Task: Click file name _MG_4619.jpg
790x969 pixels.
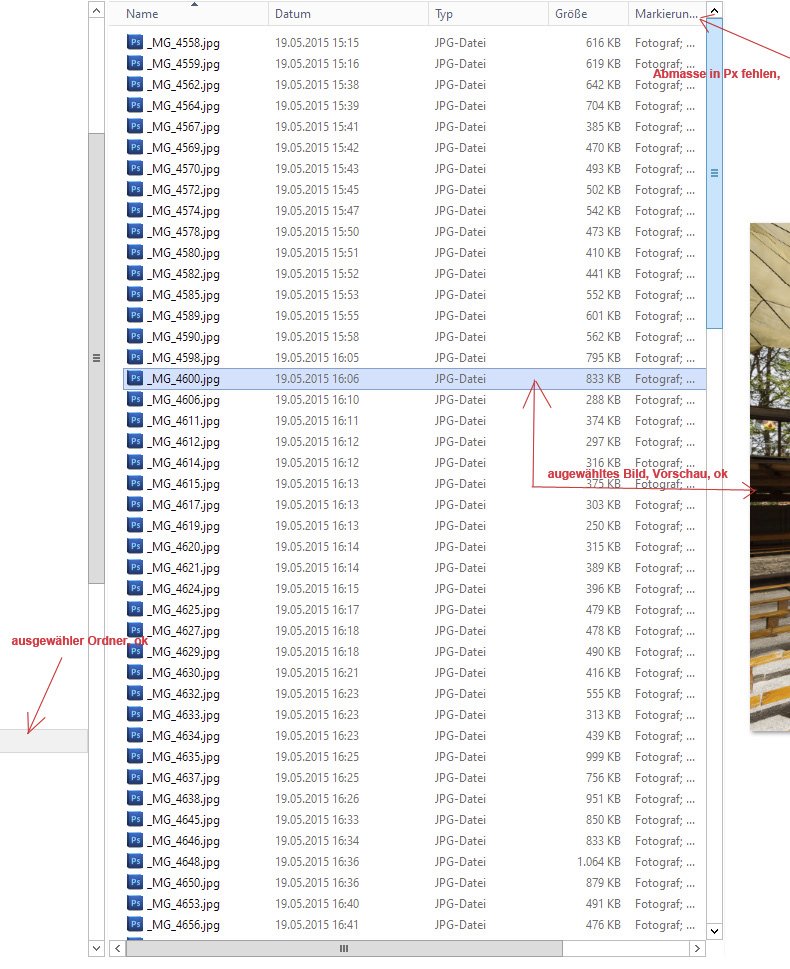Action: [x=185, y=526]
